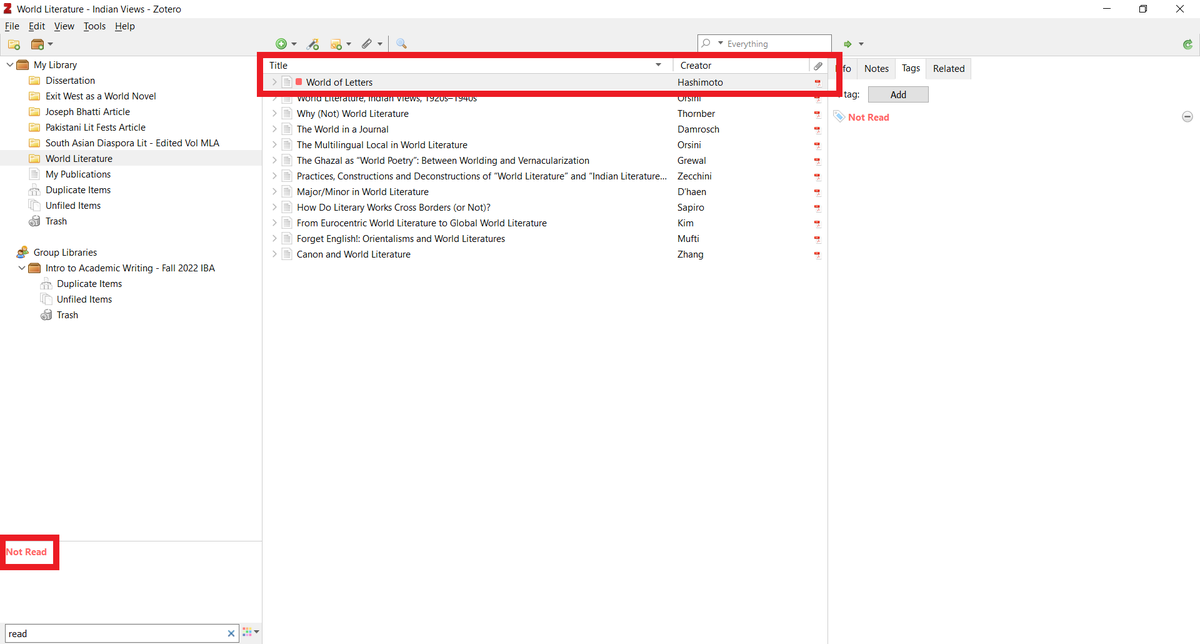1200x644 pixels.
Task: Click PDF attachment icon for Zecchini row
Action: (x=818, y=176)
